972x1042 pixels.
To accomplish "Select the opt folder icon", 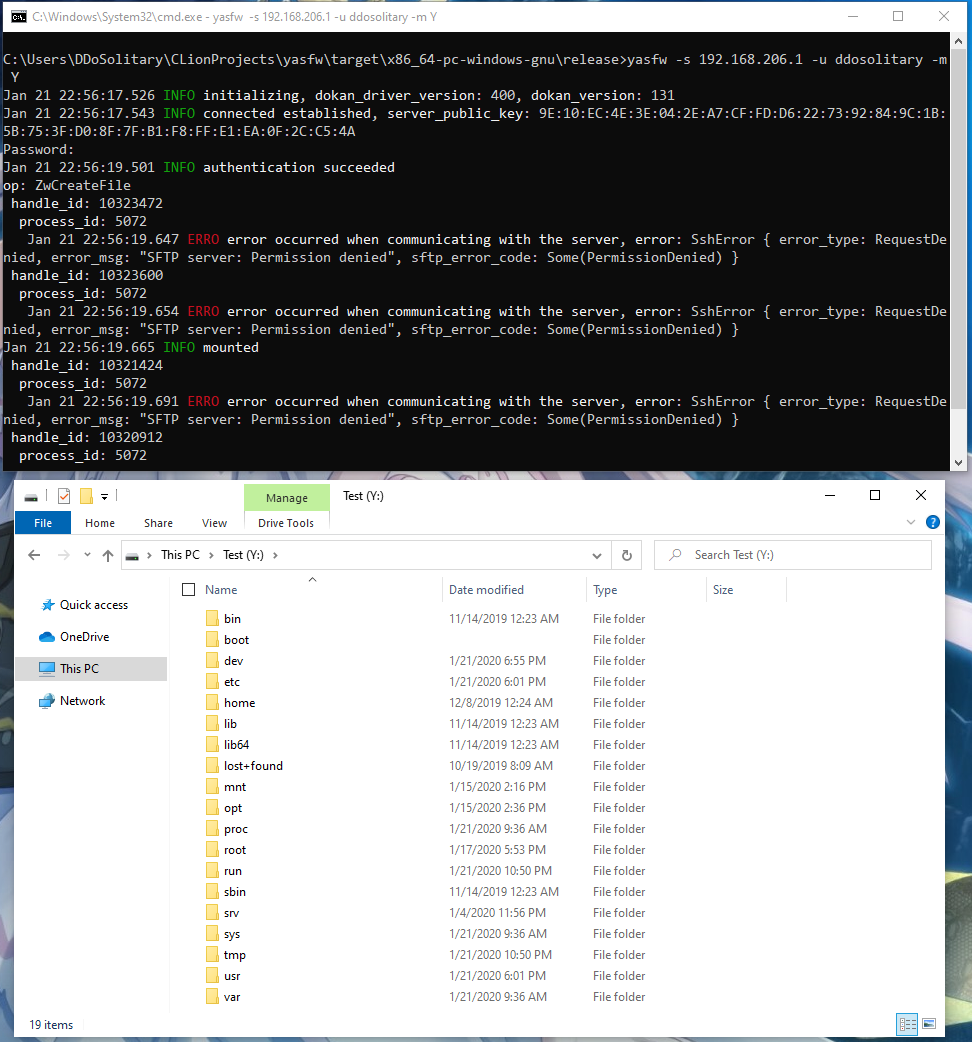I will coord(212,808).
